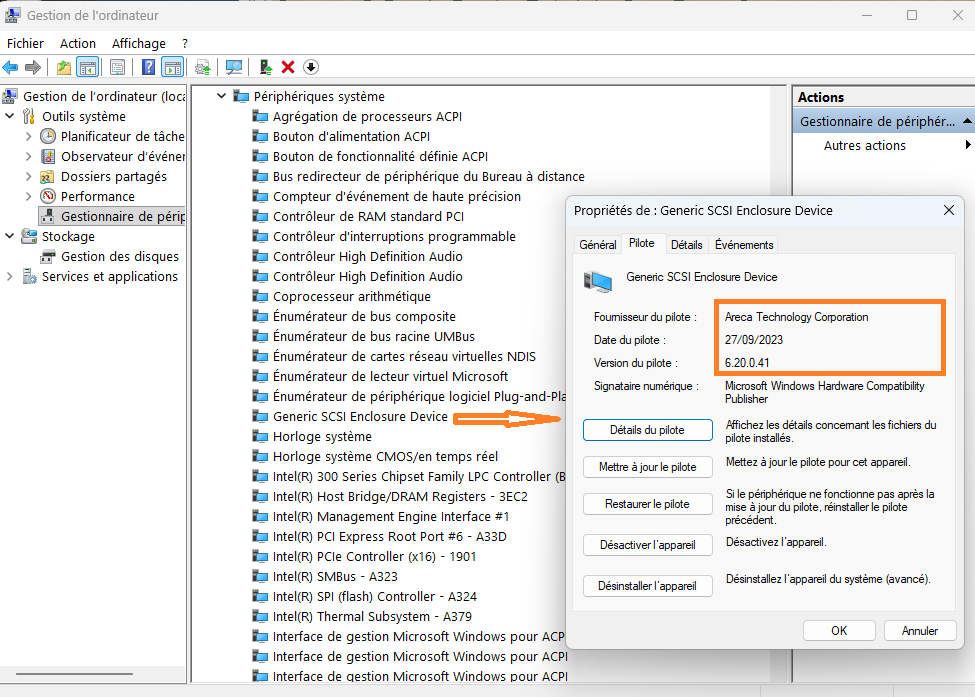This screenshot has height=697, width=975.
Task: Click the Planificateur de tâches clock icon
Action: coord(48,136)
